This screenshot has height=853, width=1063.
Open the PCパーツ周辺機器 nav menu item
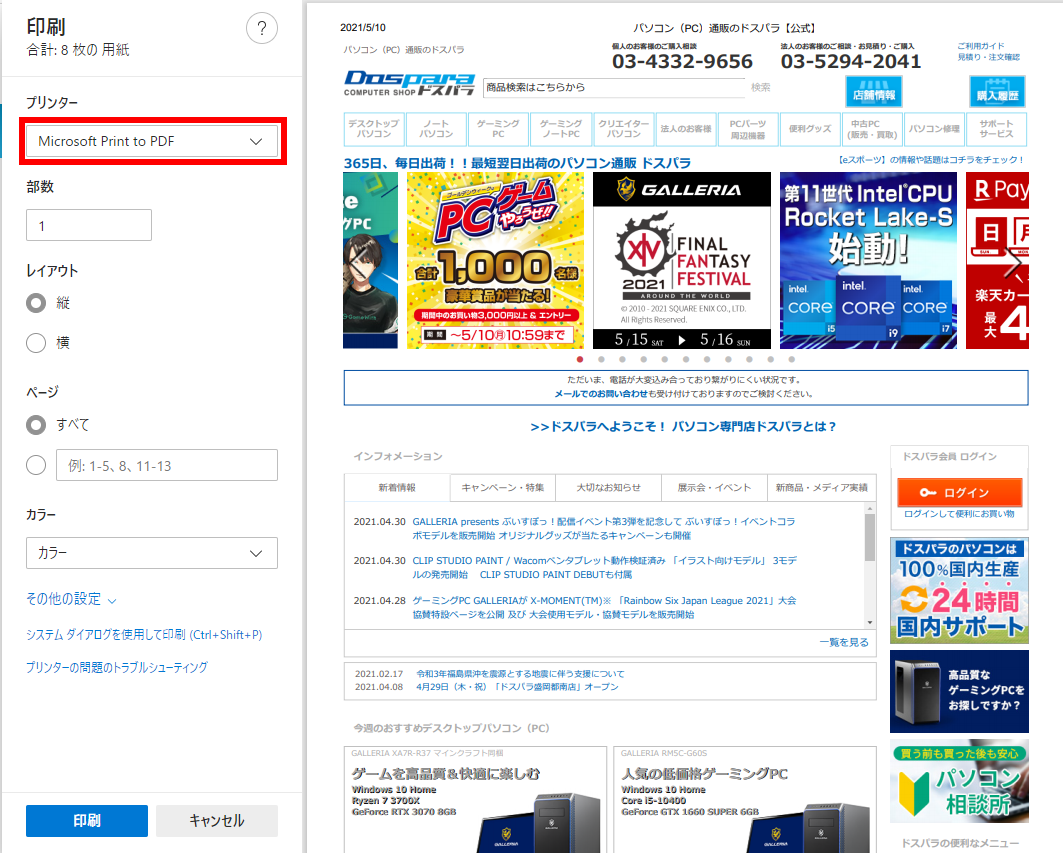[748, 129]
